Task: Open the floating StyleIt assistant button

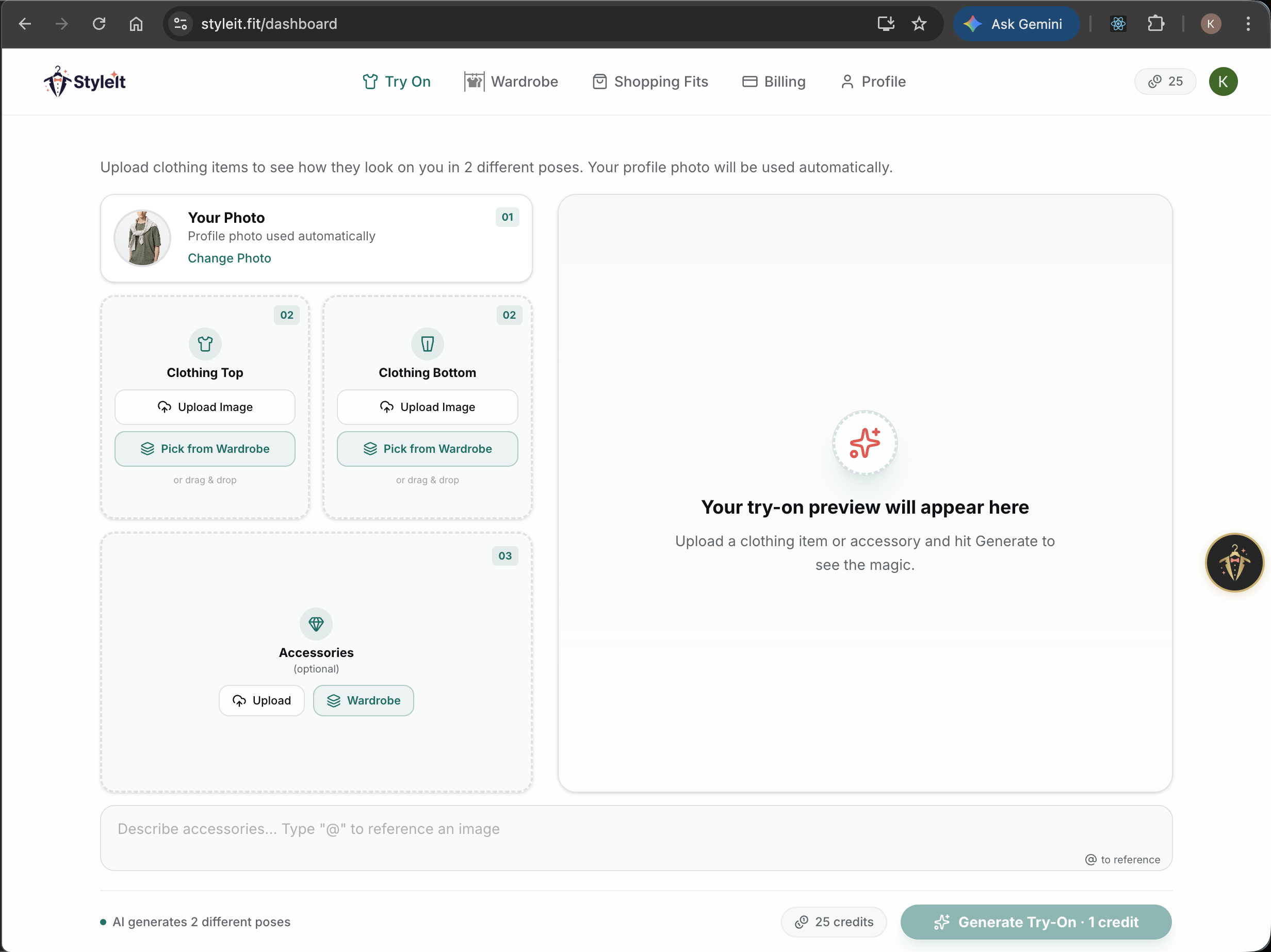Action: coord(1234,563)
